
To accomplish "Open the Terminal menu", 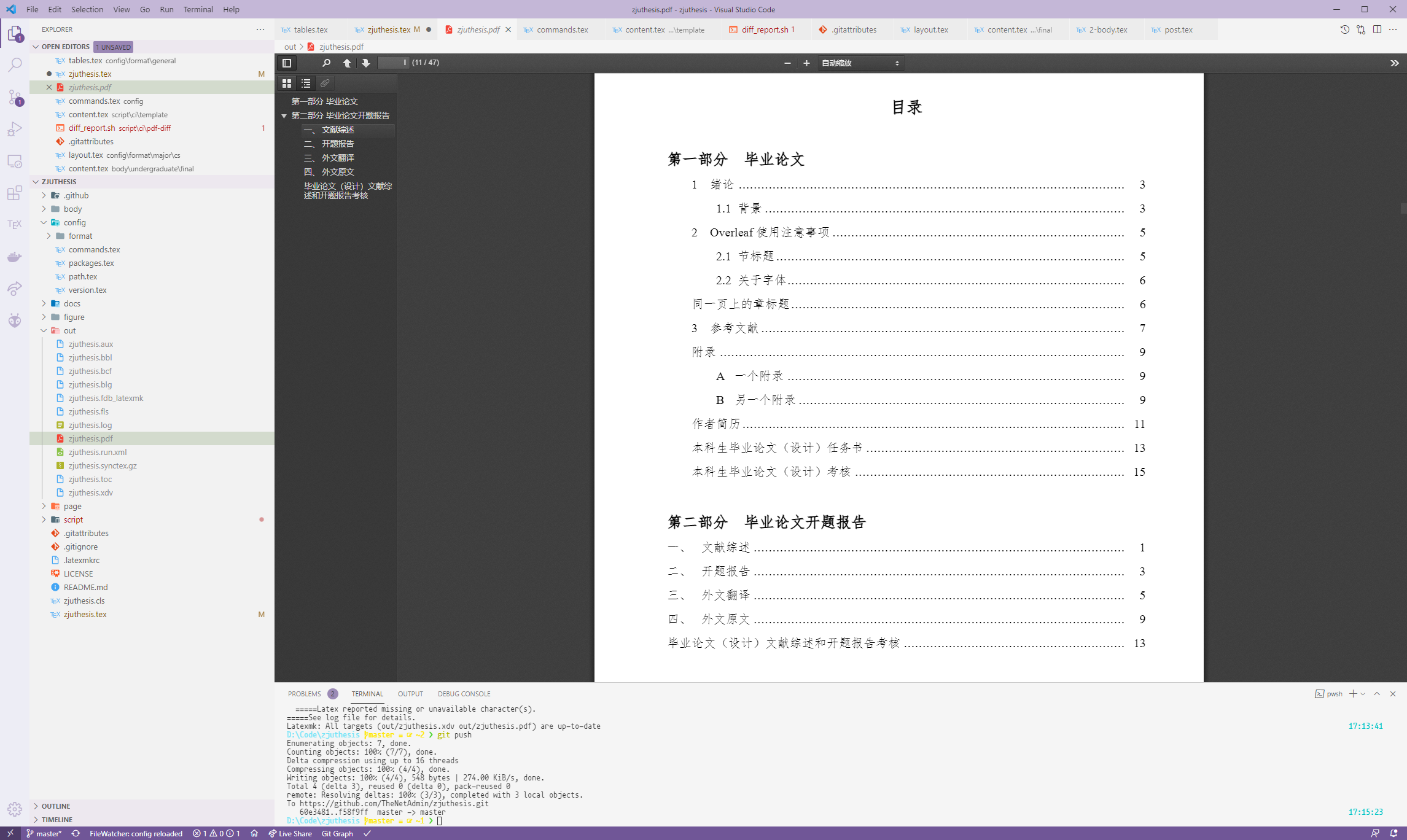I will 198,9.
